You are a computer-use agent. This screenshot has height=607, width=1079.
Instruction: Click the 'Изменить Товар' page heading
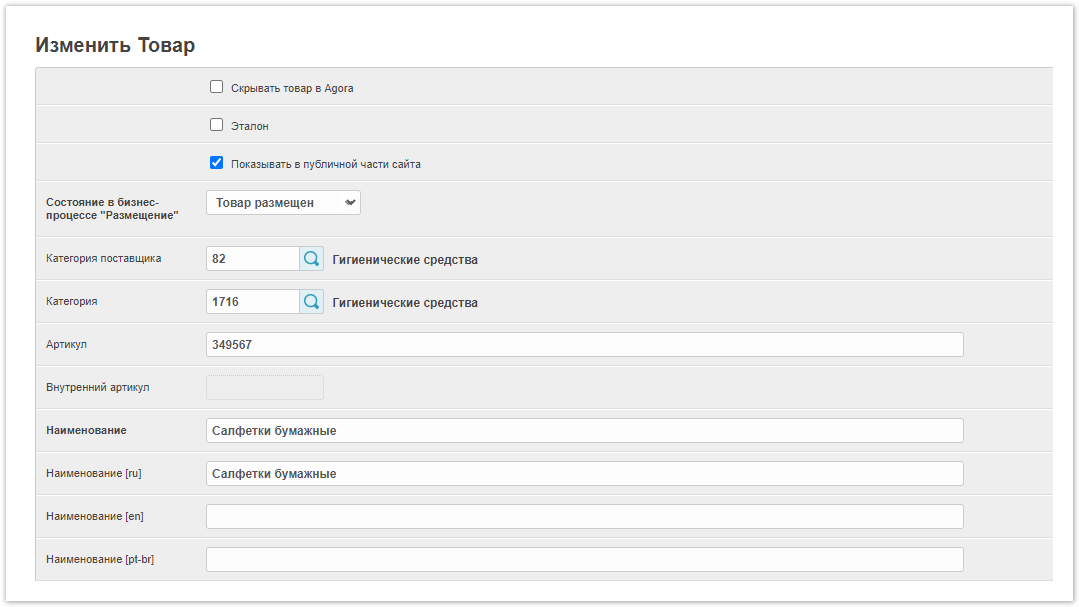click(x=115, y=45)
